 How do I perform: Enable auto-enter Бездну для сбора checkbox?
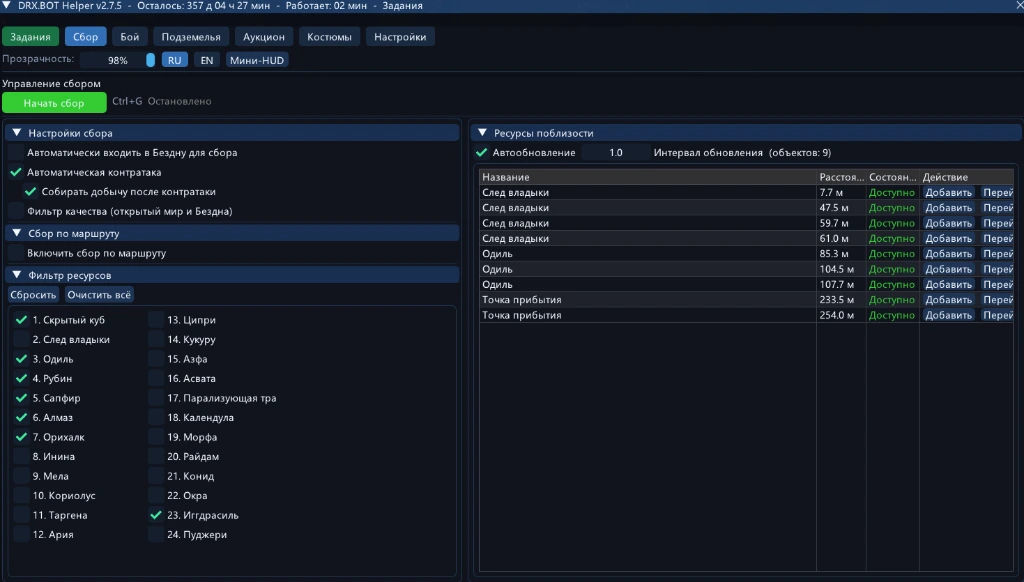point(16,153)
